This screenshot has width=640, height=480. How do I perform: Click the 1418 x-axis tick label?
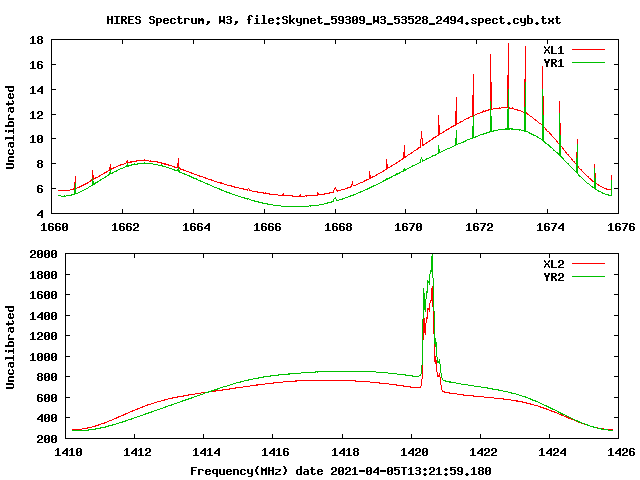(345, 452)
